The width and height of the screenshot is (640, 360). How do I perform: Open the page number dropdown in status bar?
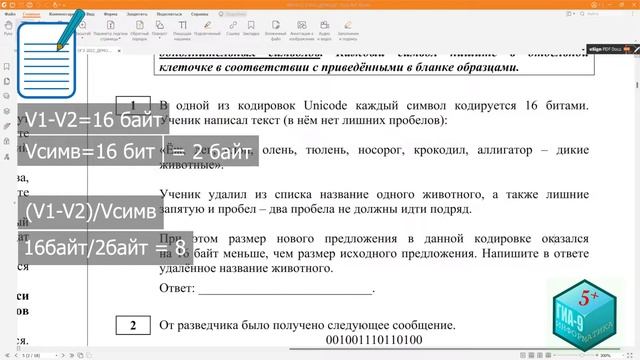pos(56,356)
